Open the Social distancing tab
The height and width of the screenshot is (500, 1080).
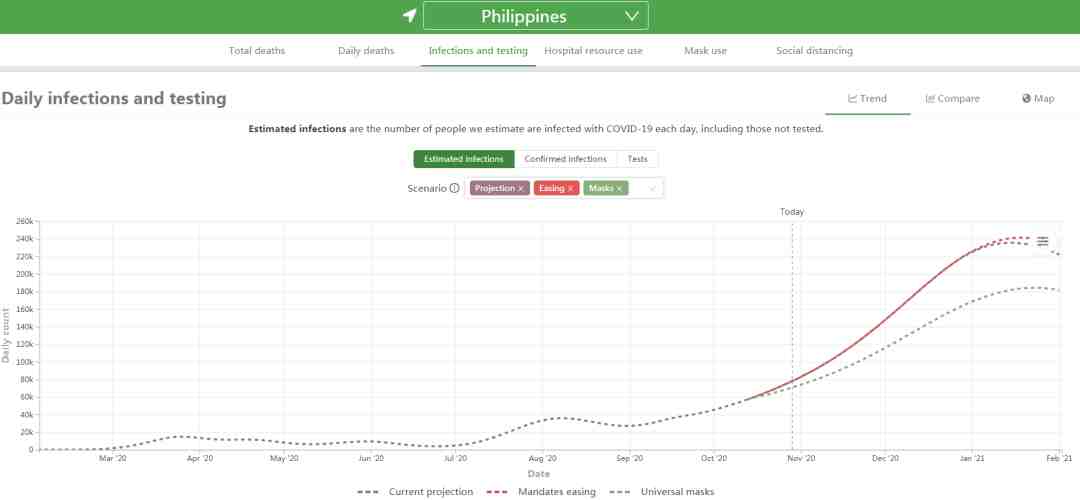tap(814, 50)
